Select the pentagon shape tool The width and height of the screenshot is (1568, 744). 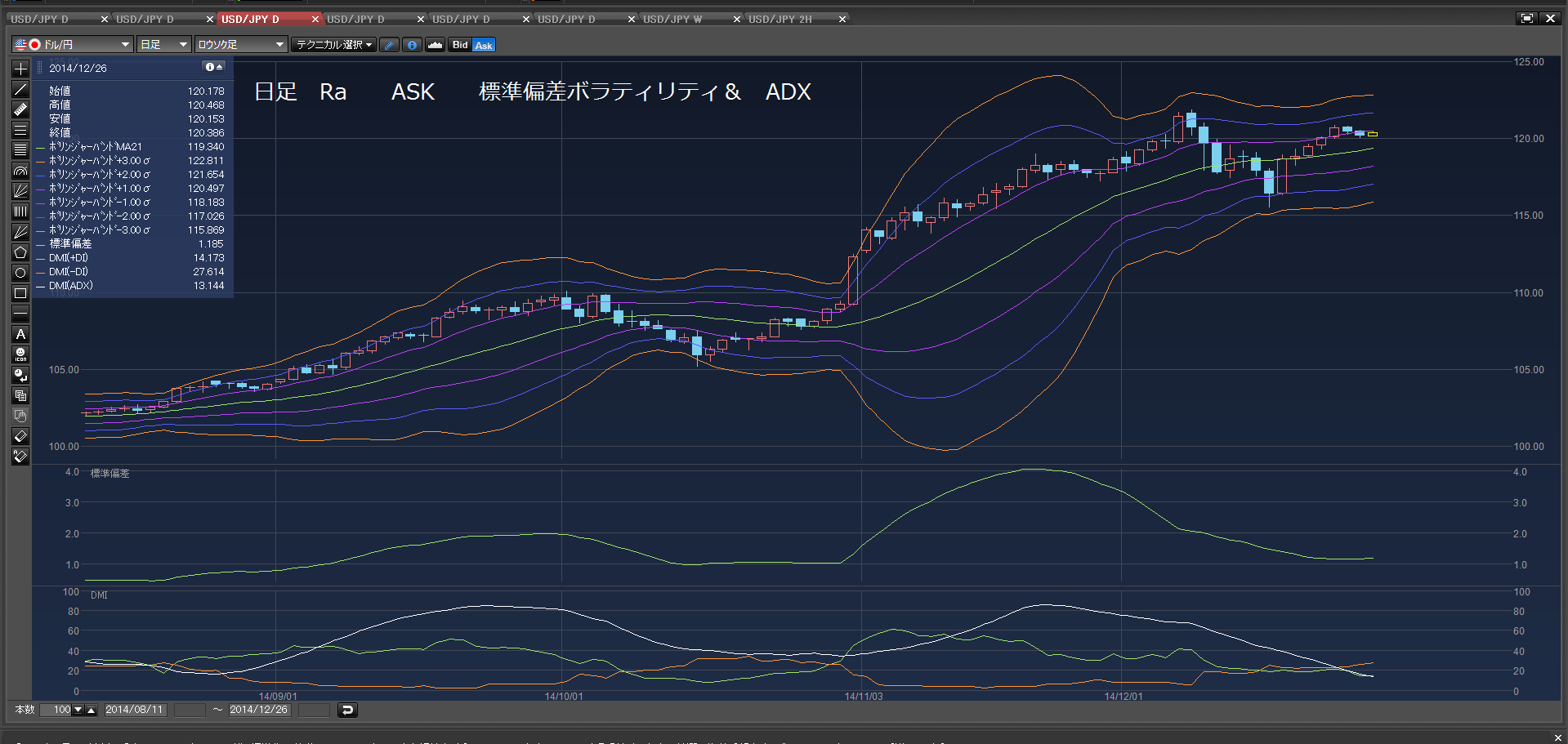coord(20,253)
